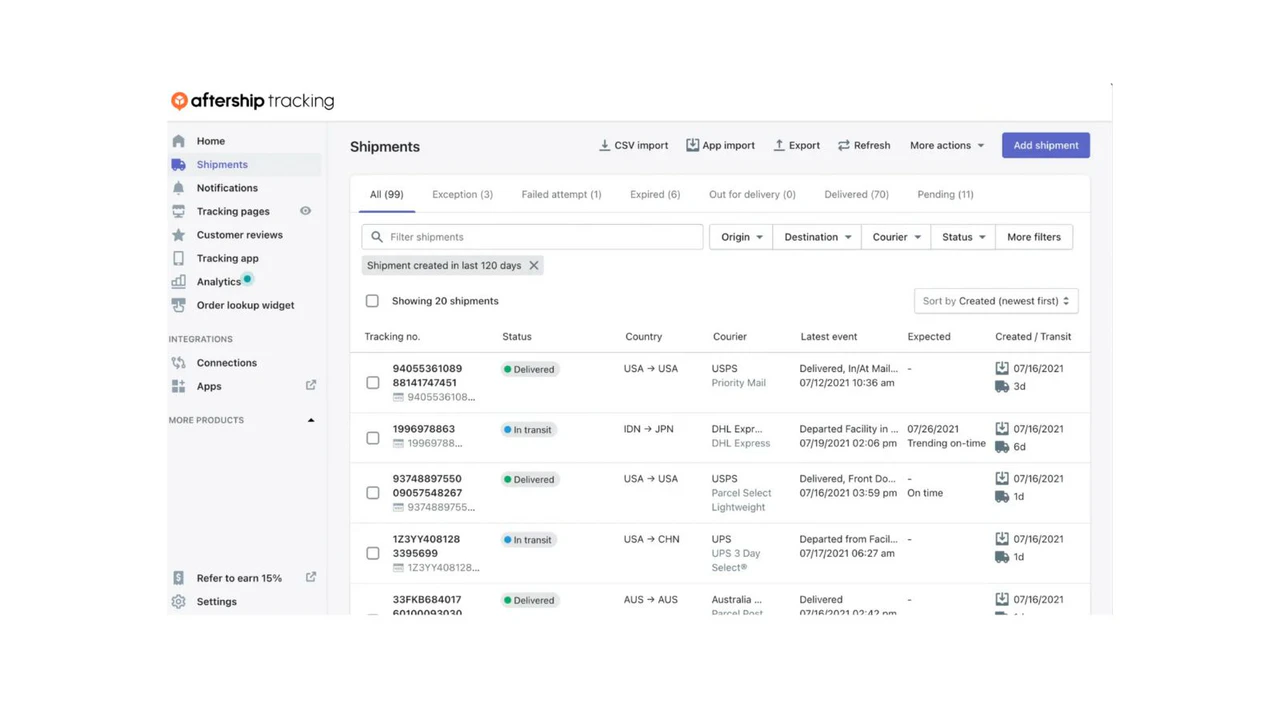The image size is (1280, 720).
Task: Click the Customer reviews star icon
Action: point(178,235)
